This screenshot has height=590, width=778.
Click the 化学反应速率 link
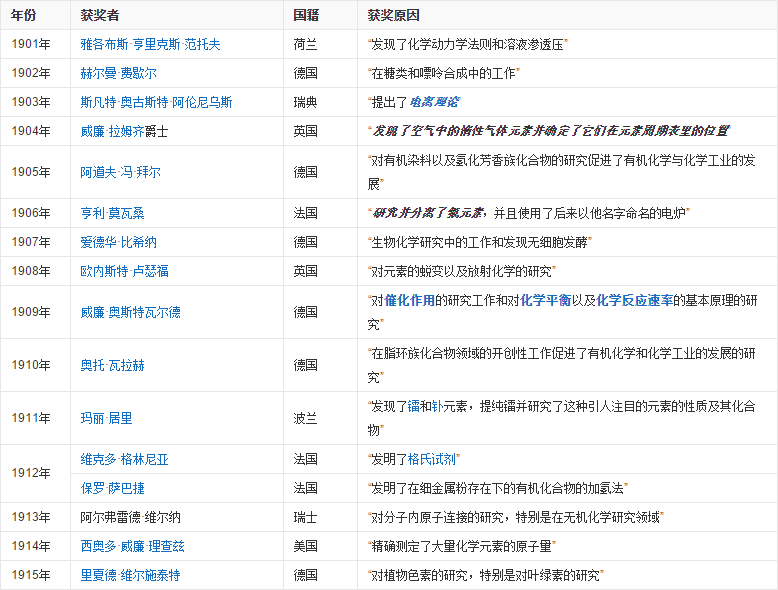click(634, 300)
